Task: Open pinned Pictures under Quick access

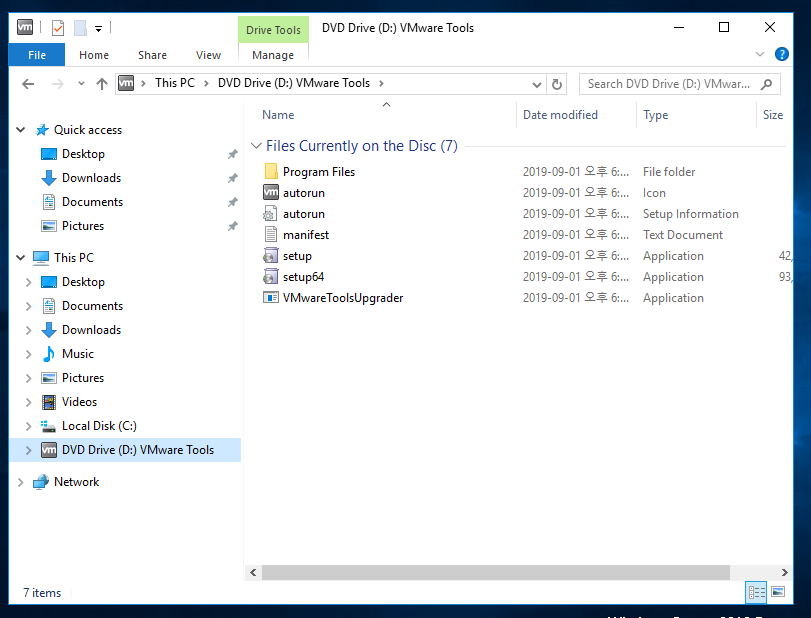Action: click(x=83, y=226)
